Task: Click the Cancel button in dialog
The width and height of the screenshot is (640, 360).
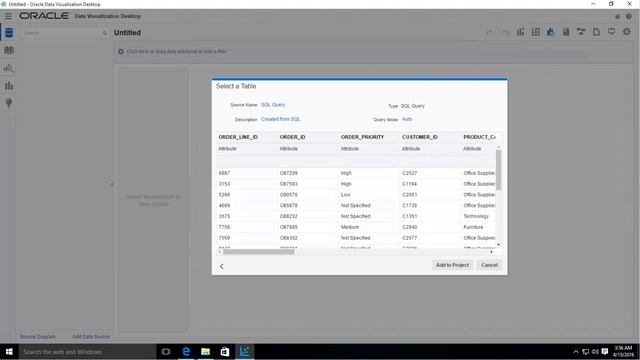Action: (489, 265)
